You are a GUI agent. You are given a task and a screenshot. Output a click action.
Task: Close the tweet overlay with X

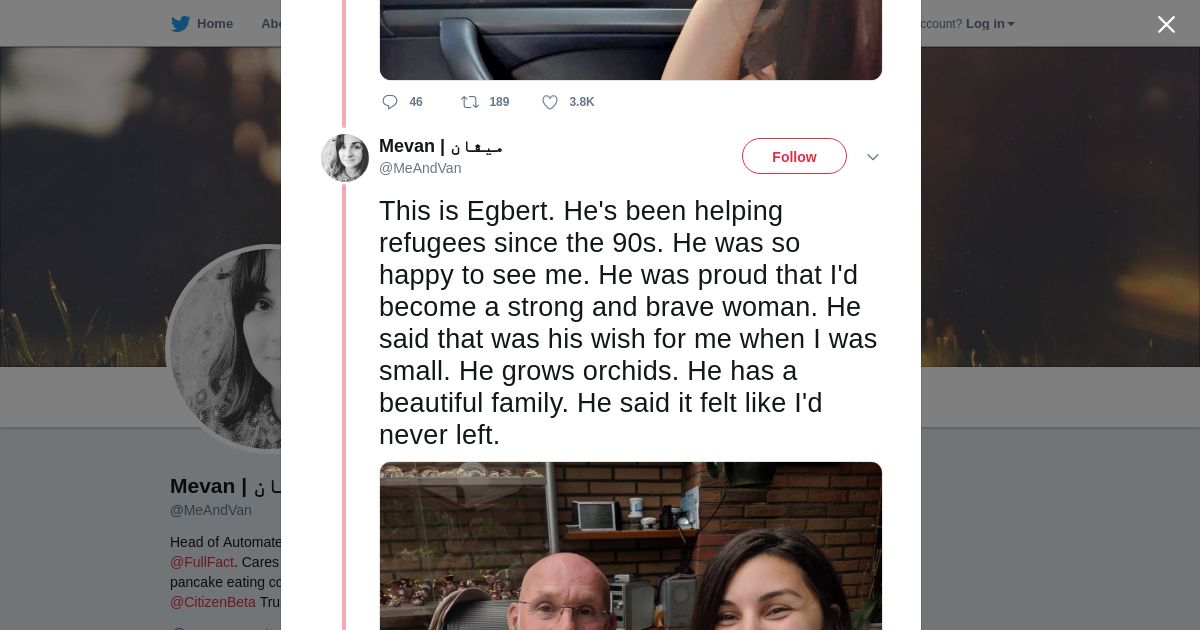click(x=1166, y=25)
